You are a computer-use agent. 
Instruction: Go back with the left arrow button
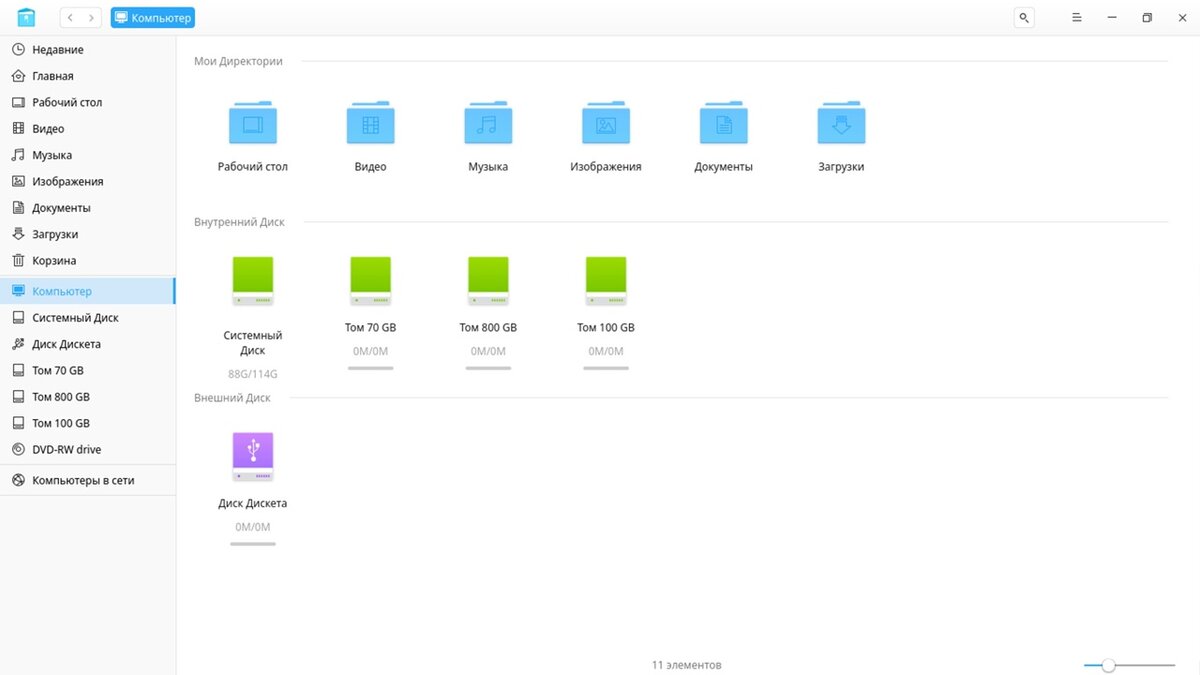pos(71,18)
